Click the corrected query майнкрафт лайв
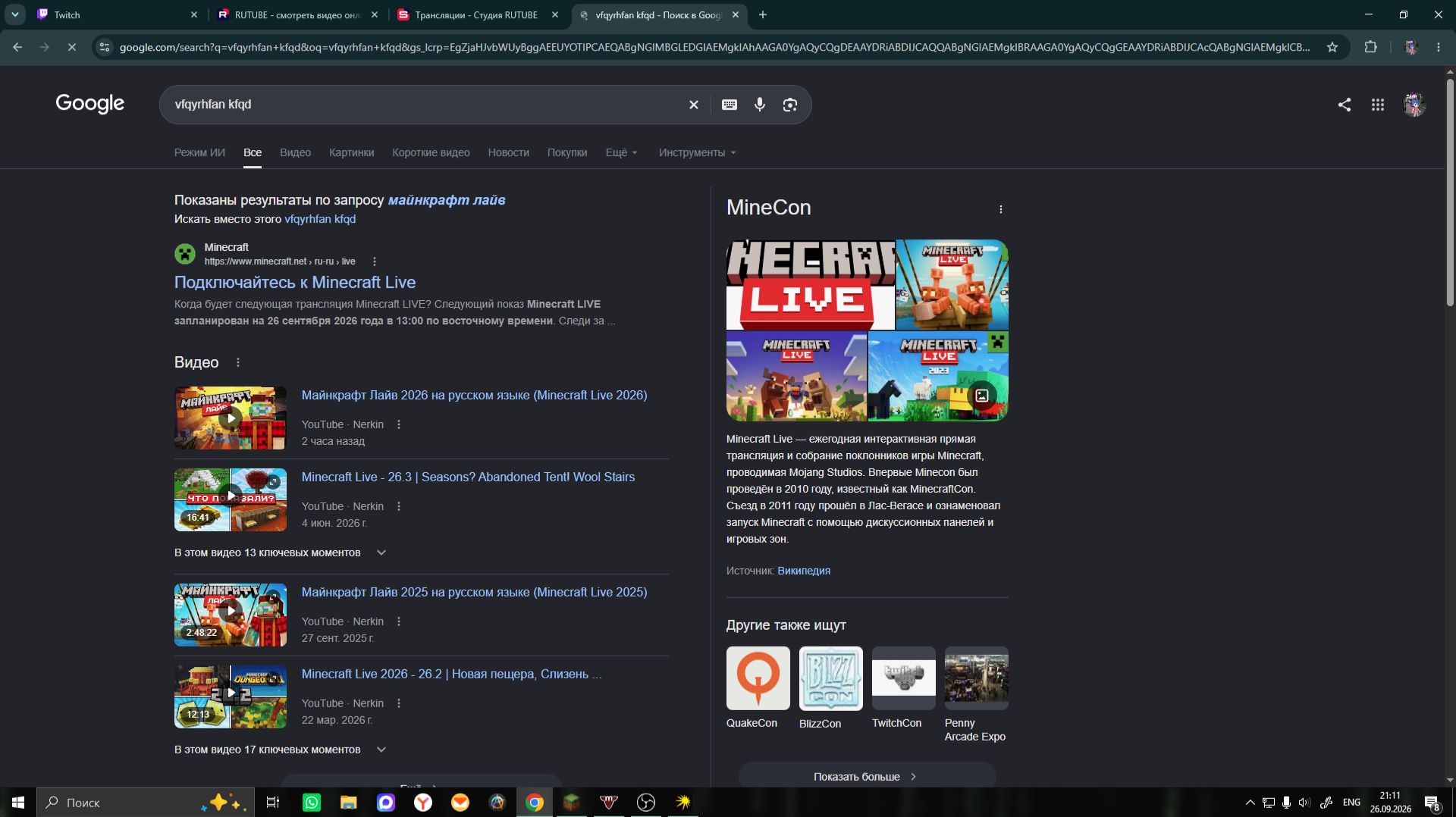 [447, 200]
